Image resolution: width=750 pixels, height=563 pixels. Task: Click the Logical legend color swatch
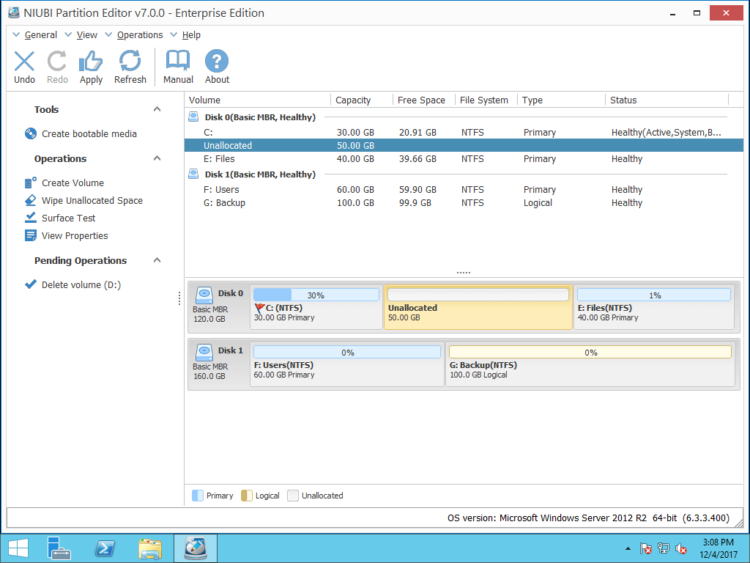tap(246, 496)
